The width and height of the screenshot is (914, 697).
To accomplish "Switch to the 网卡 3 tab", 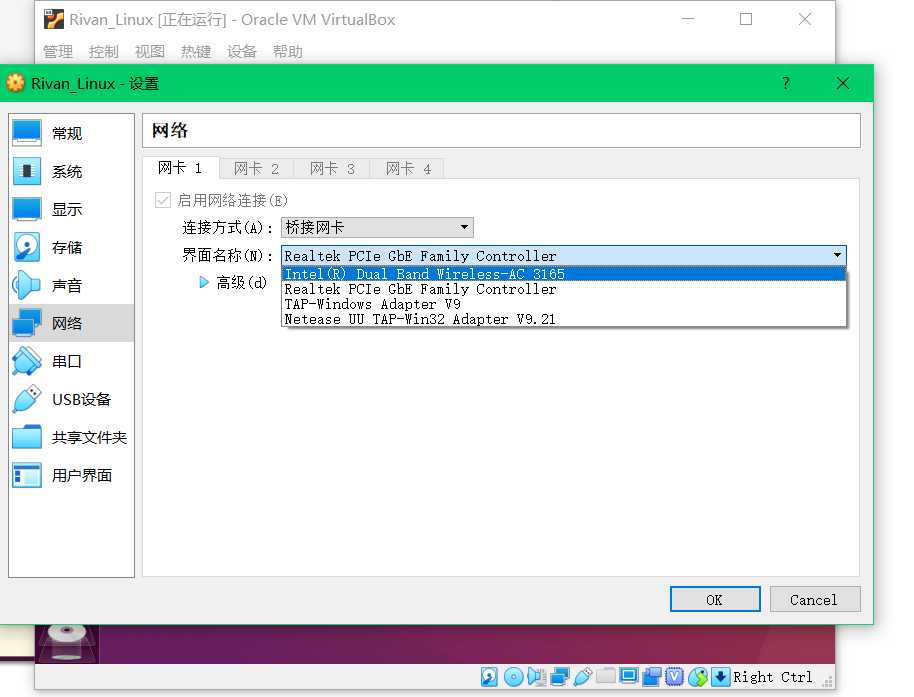I will (332, 169).
